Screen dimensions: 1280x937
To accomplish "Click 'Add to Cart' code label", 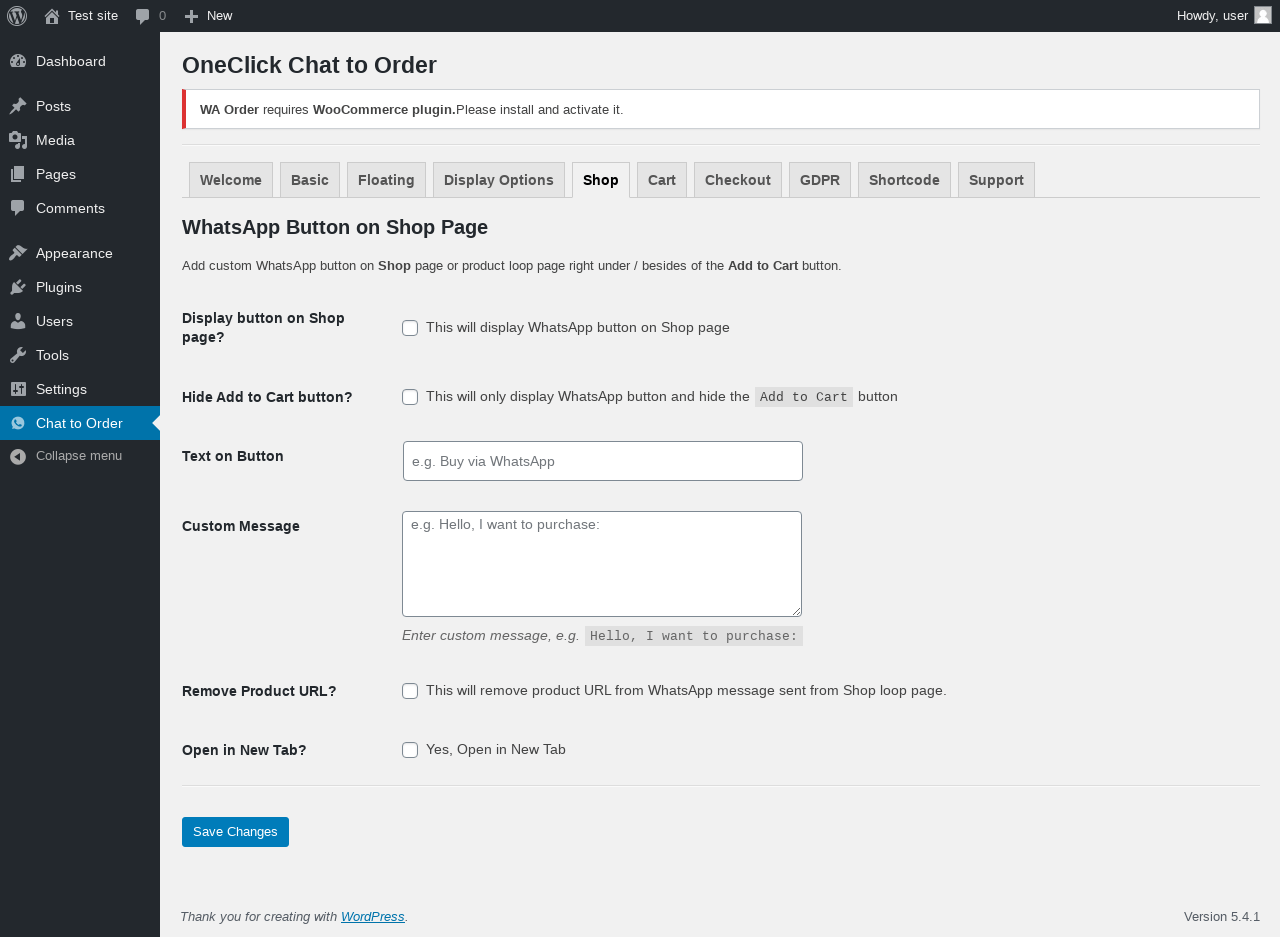I will tap(804, 397).
